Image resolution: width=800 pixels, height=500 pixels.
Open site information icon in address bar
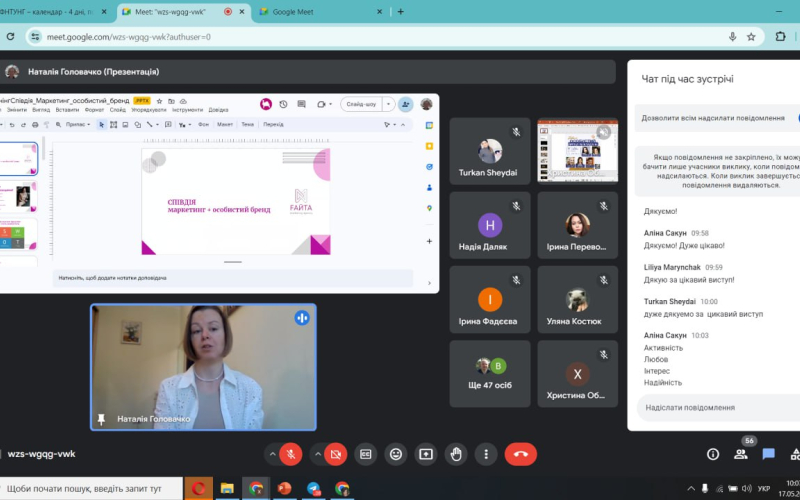(35, 37)
